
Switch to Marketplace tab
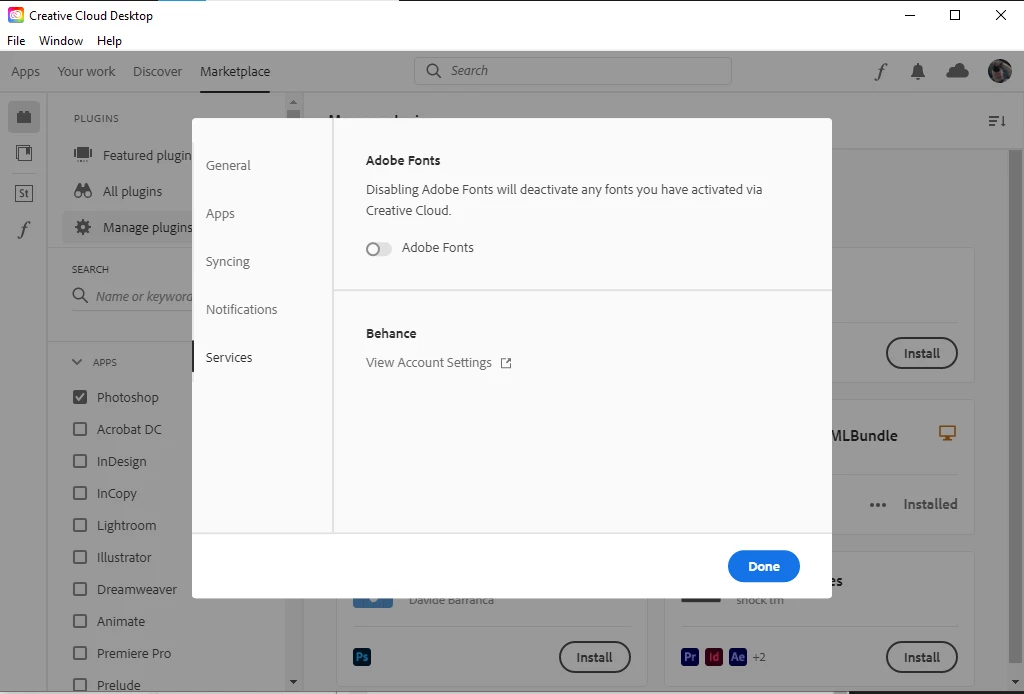(x=235, y=71)
